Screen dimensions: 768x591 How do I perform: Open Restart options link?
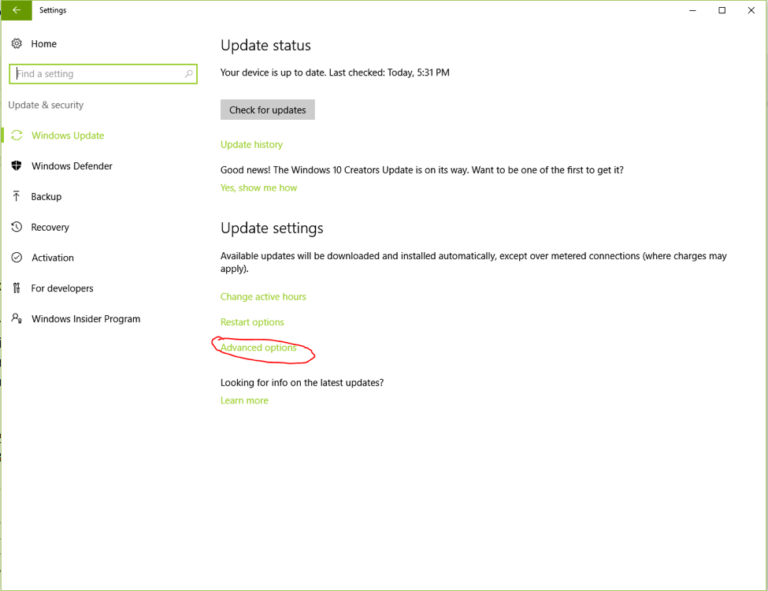tap(252, 322)
